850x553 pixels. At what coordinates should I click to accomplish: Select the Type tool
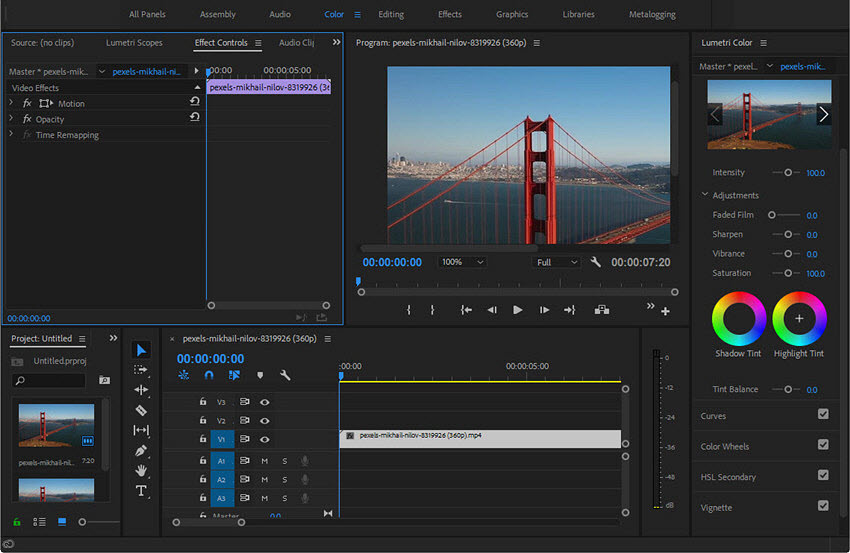(x=141, y=491)
